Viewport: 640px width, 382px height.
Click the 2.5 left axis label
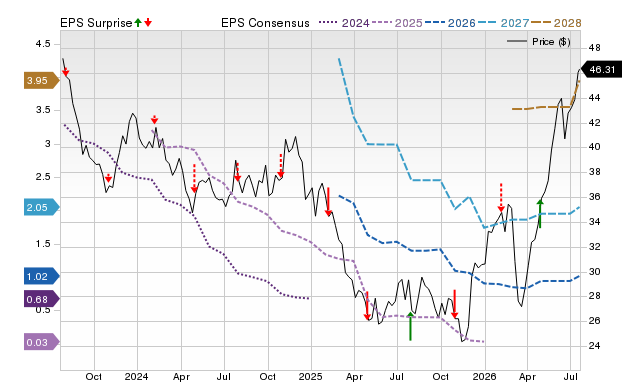point(43,177)
